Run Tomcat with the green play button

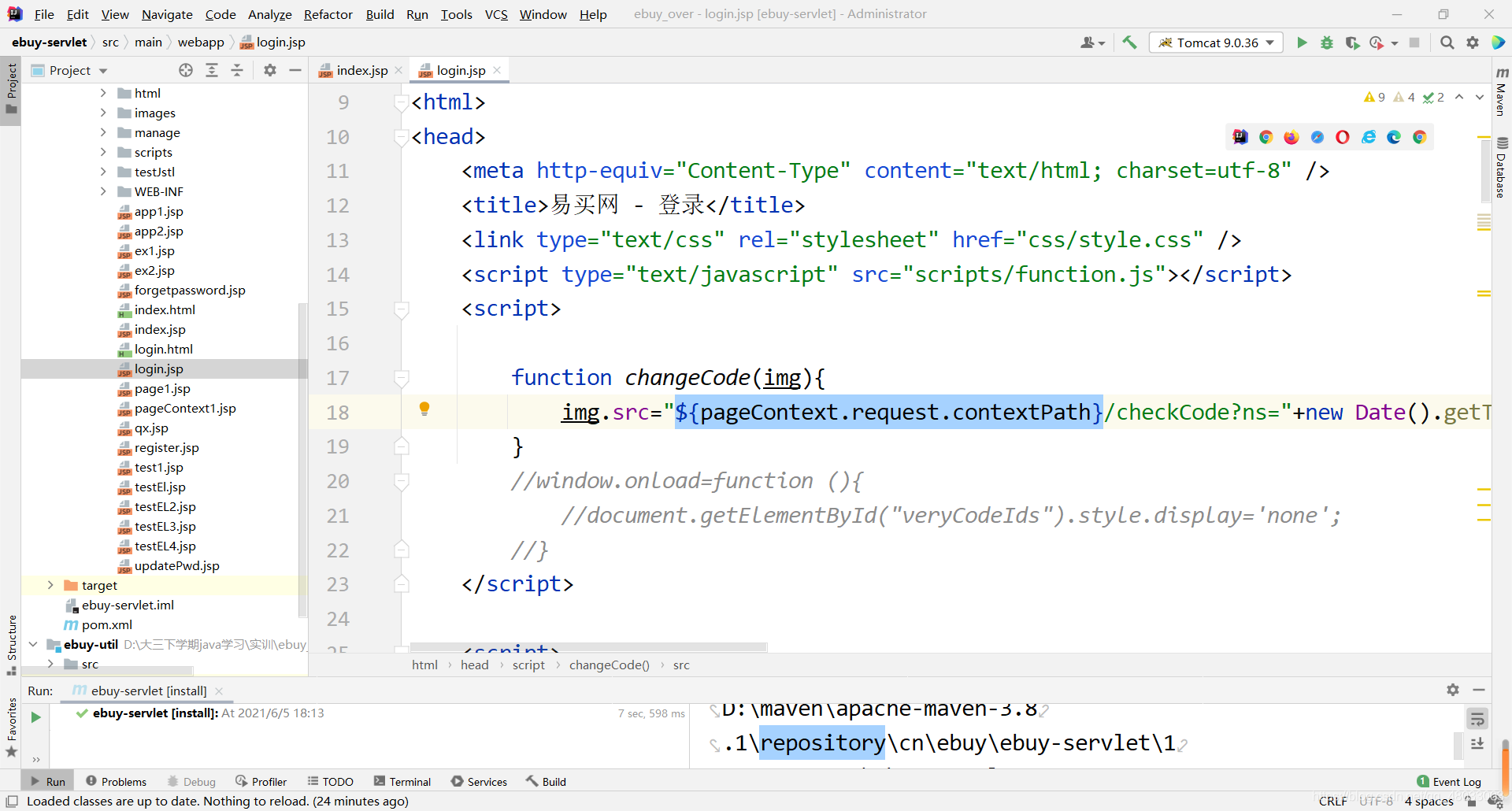(1302, 43)
